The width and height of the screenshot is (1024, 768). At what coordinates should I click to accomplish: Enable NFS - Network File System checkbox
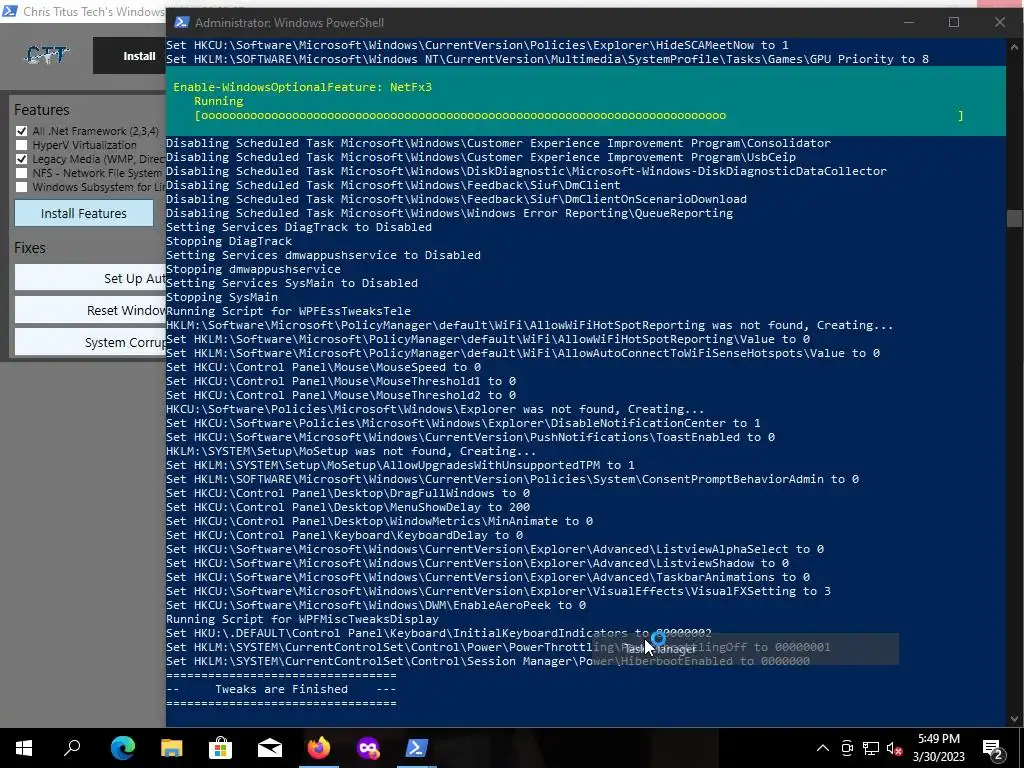click(22, 173)
